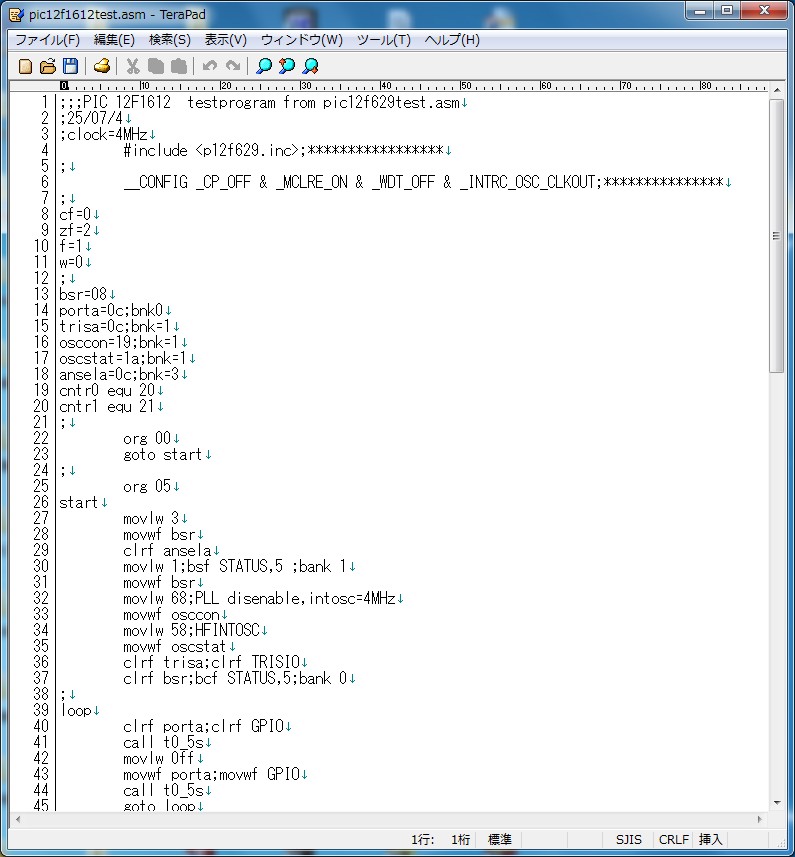Close the TeraPad window
795x857 pixels.
point(764,11)
